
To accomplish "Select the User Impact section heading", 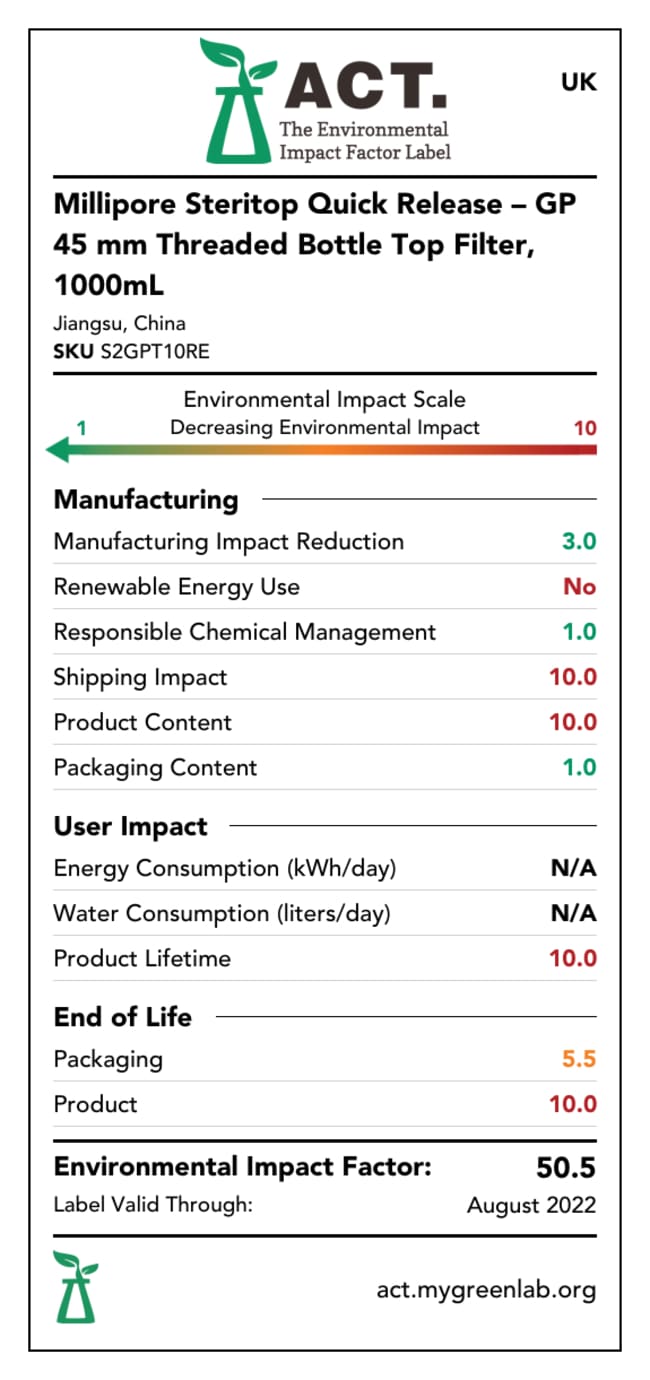I will coord(131,826).
